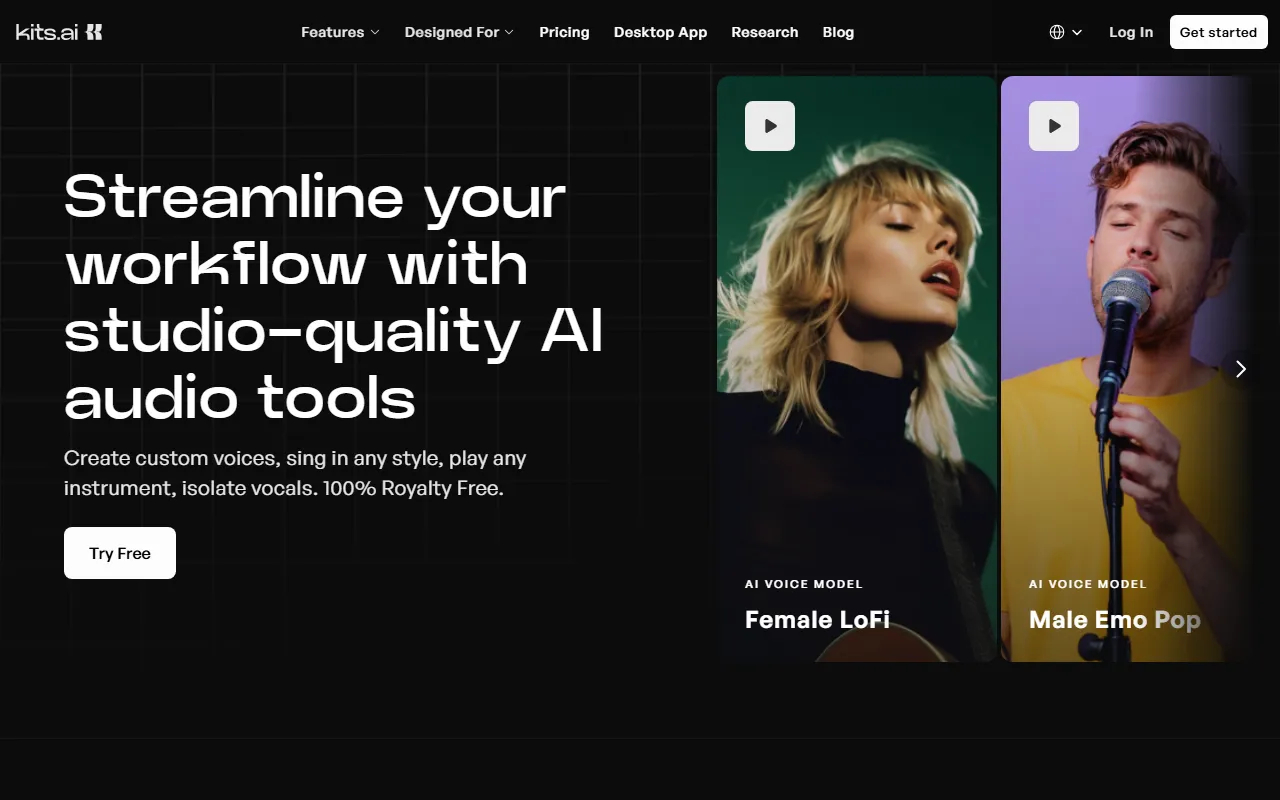Viewport: 1280px width, 800px height.
Task: Expand the chevron beside Designed For
Action: tap(509, 32)
